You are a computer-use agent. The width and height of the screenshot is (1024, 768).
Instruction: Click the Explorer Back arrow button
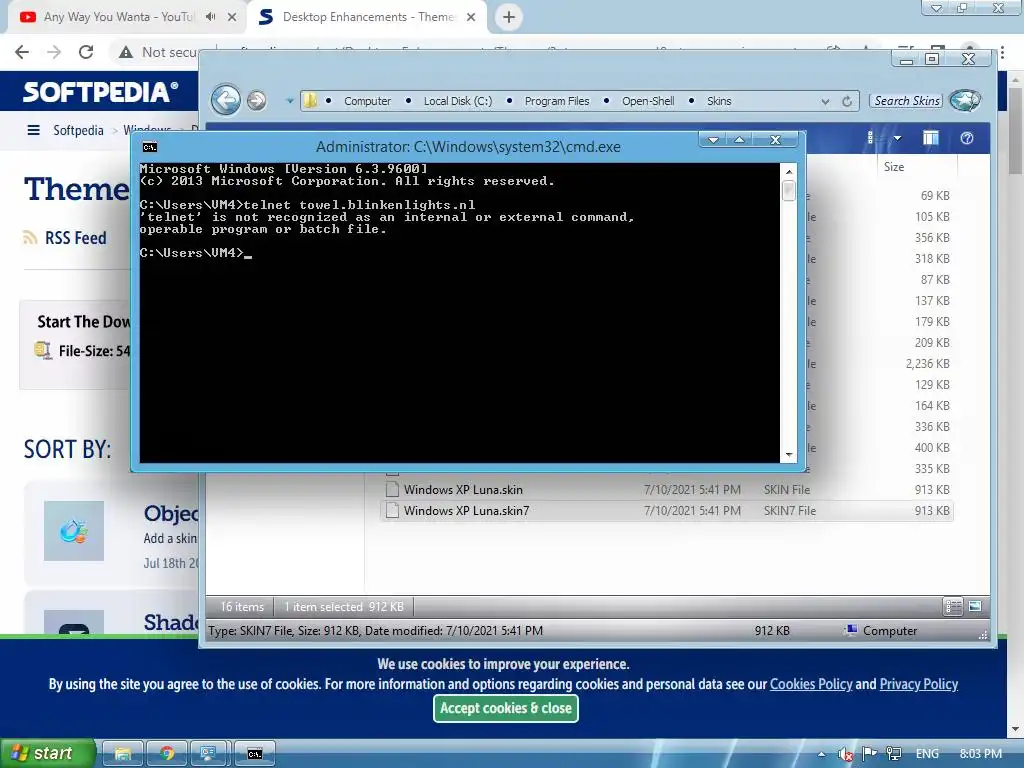pos(226,100)
